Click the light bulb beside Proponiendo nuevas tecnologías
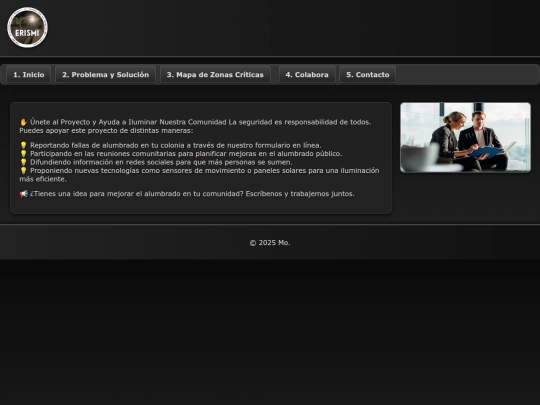 (x=23, y=171)
